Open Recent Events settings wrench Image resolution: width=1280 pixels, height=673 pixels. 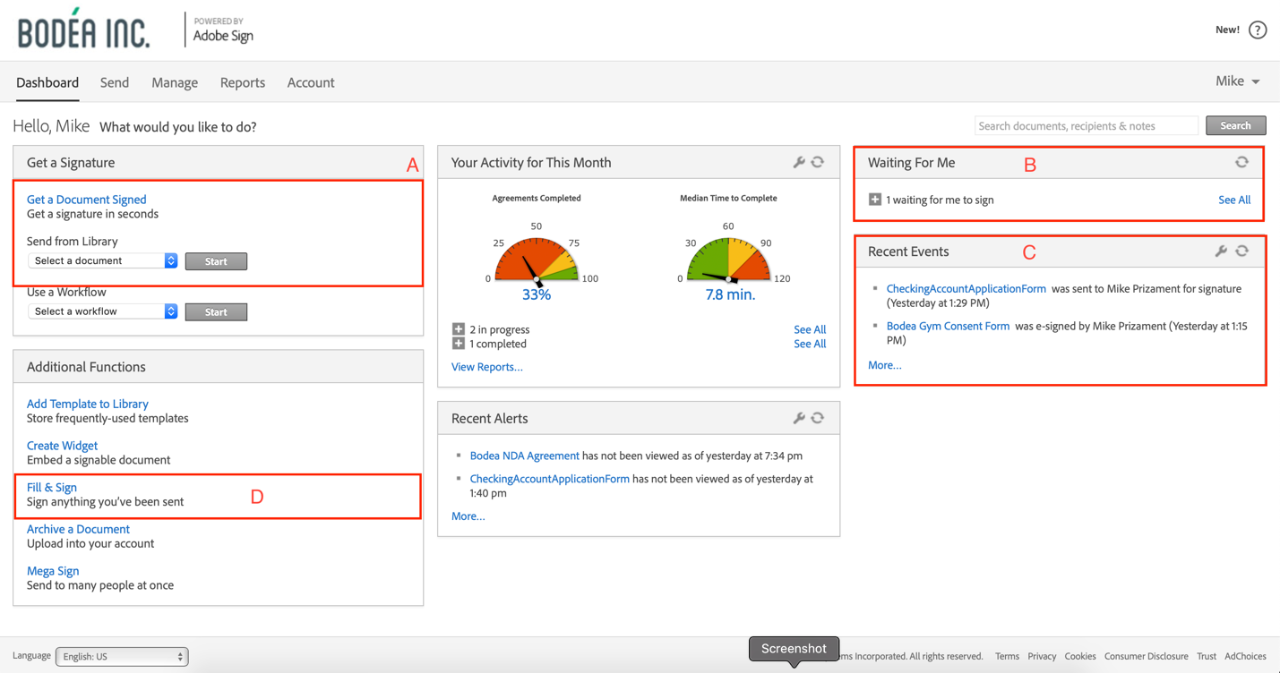pyautogui.click(x=1221, y=251)
